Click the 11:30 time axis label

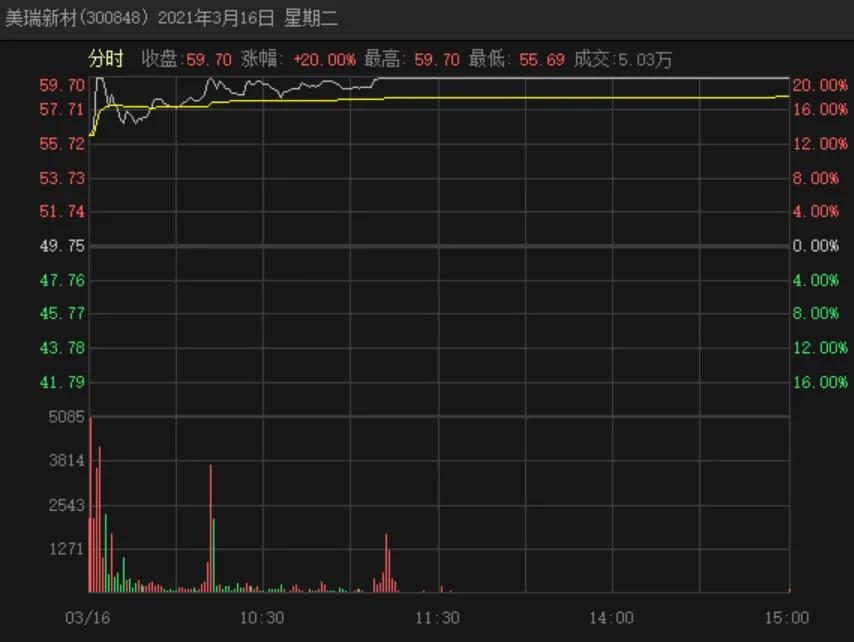point(437,617)
